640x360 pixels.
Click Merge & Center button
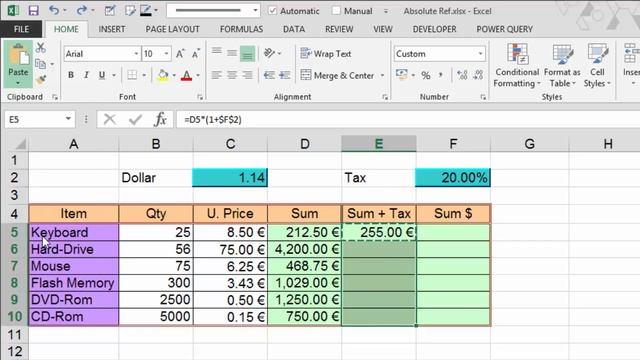coord(337,75)
